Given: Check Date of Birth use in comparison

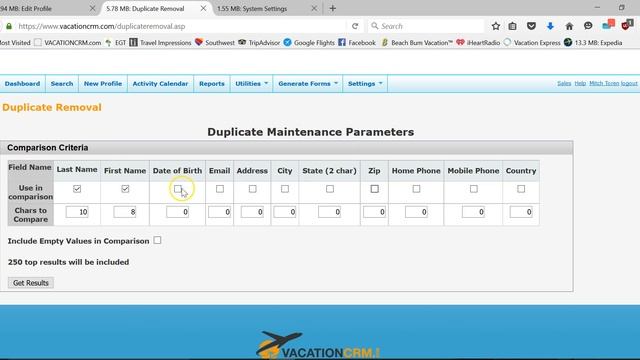Looking at the screenshot, I should (178, 189).
